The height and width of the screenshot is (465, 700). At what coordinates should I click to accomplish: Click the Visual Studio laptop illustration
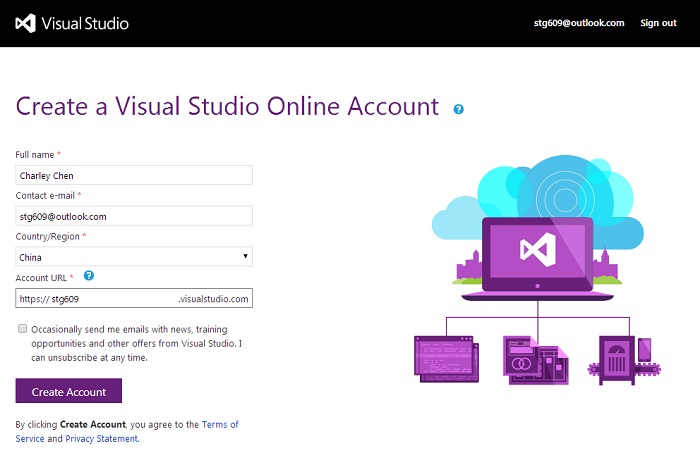click(538, 258)
